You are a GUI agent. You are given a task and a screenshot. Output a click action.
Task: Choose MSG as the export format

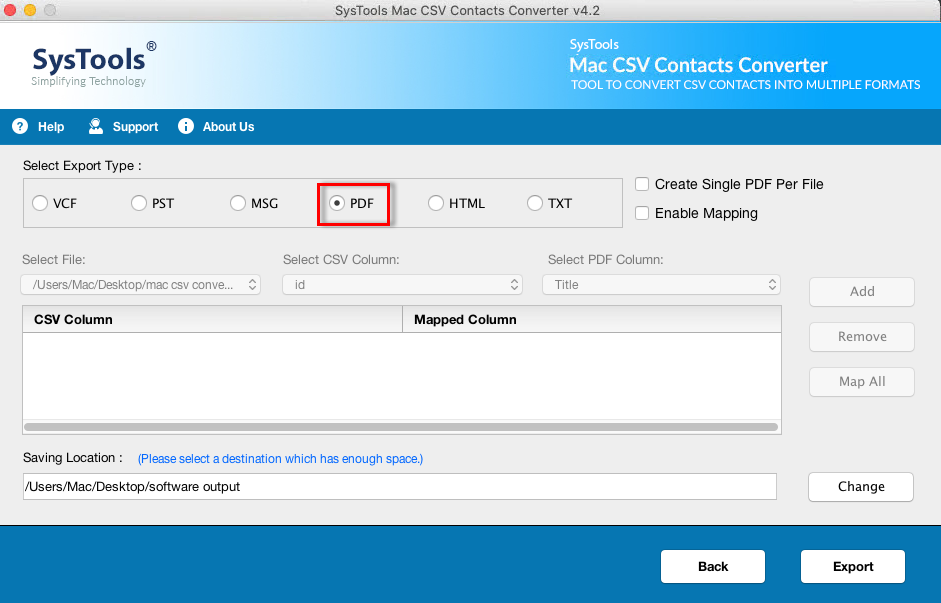click(x=237, y=202)
